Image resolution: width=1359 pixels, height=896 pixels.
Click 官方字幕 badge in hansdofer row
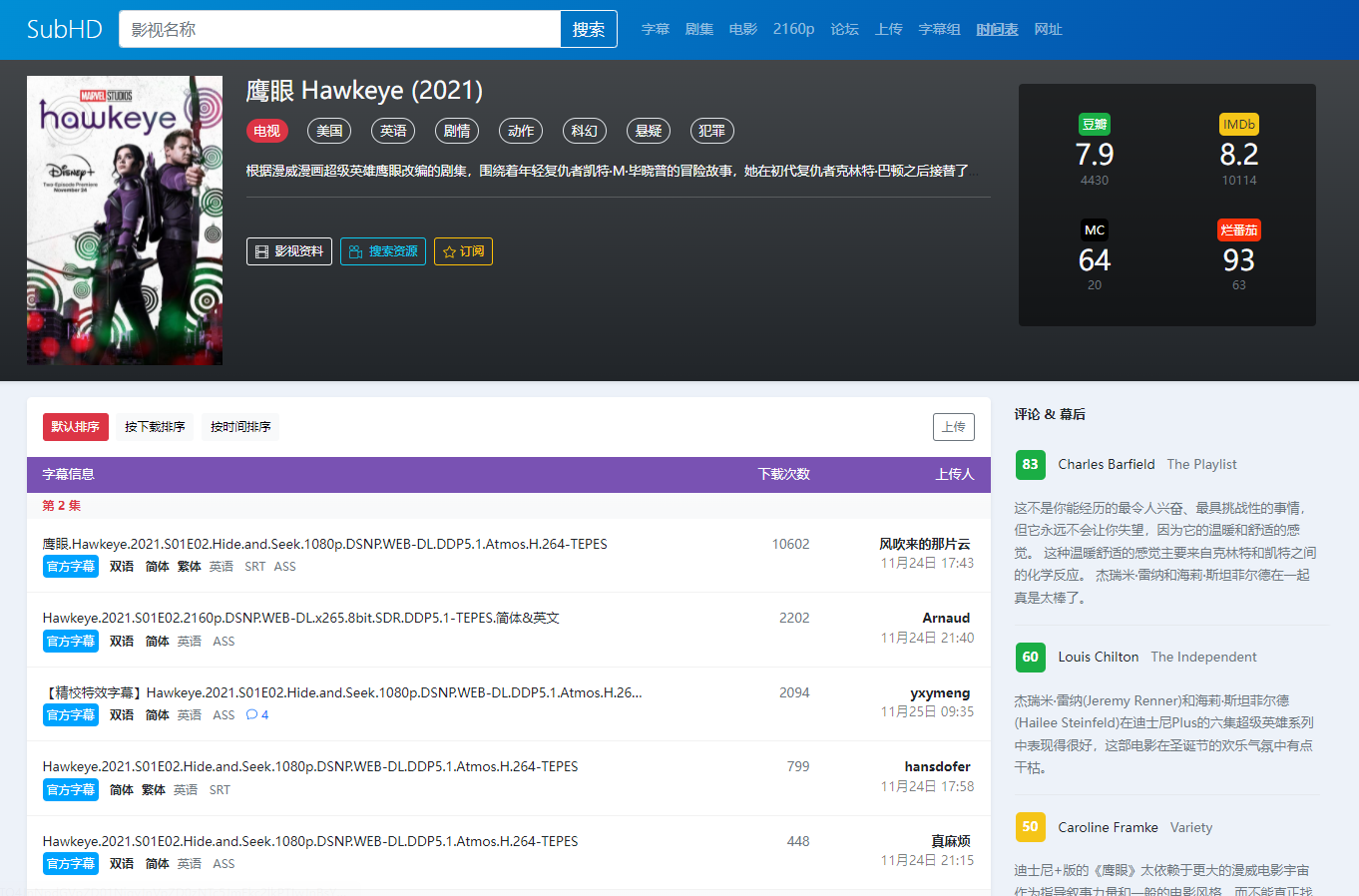point(71,790)
